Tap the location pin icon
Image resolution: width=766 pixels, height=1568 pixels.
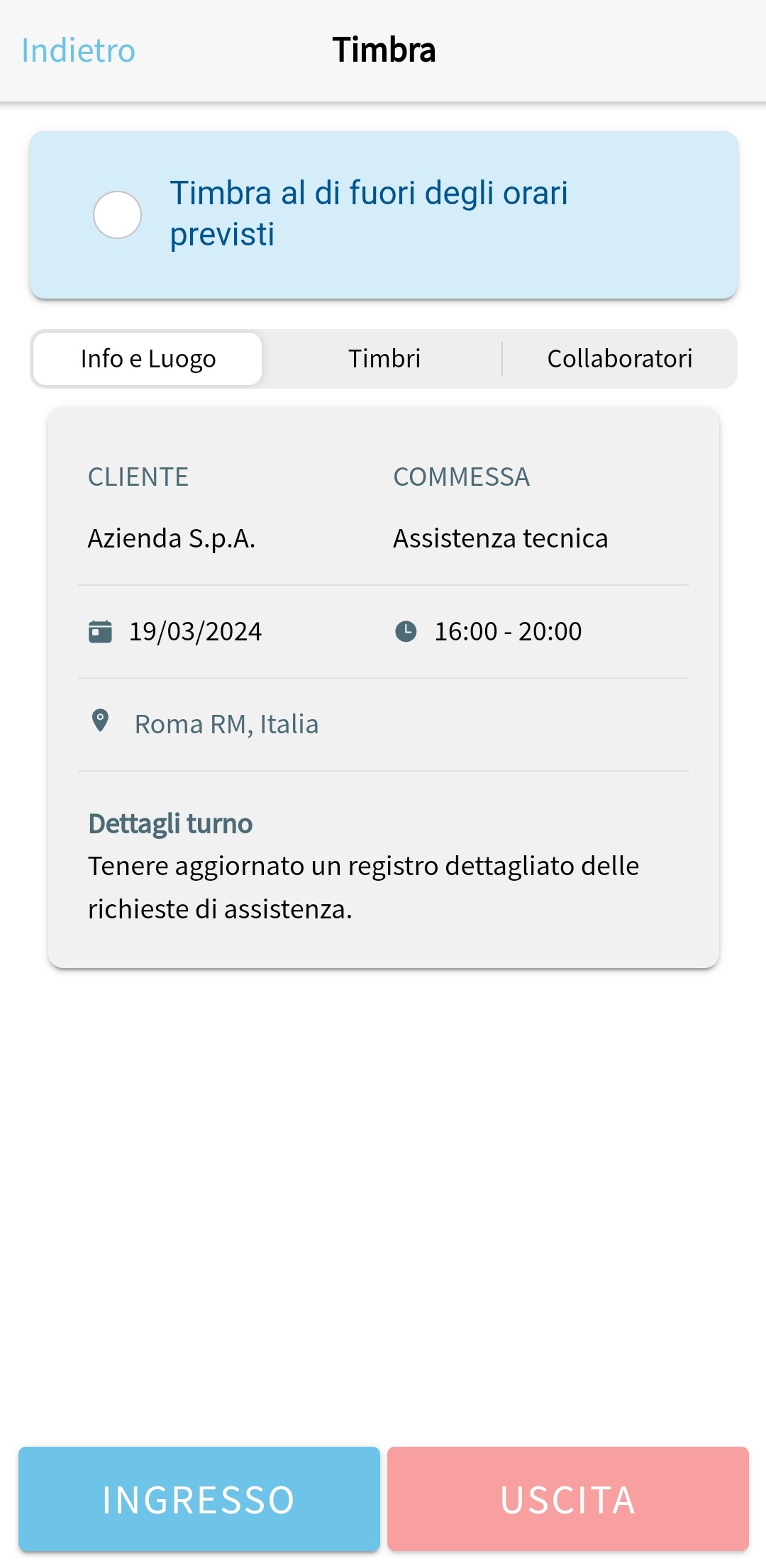[x=101, y=721]
